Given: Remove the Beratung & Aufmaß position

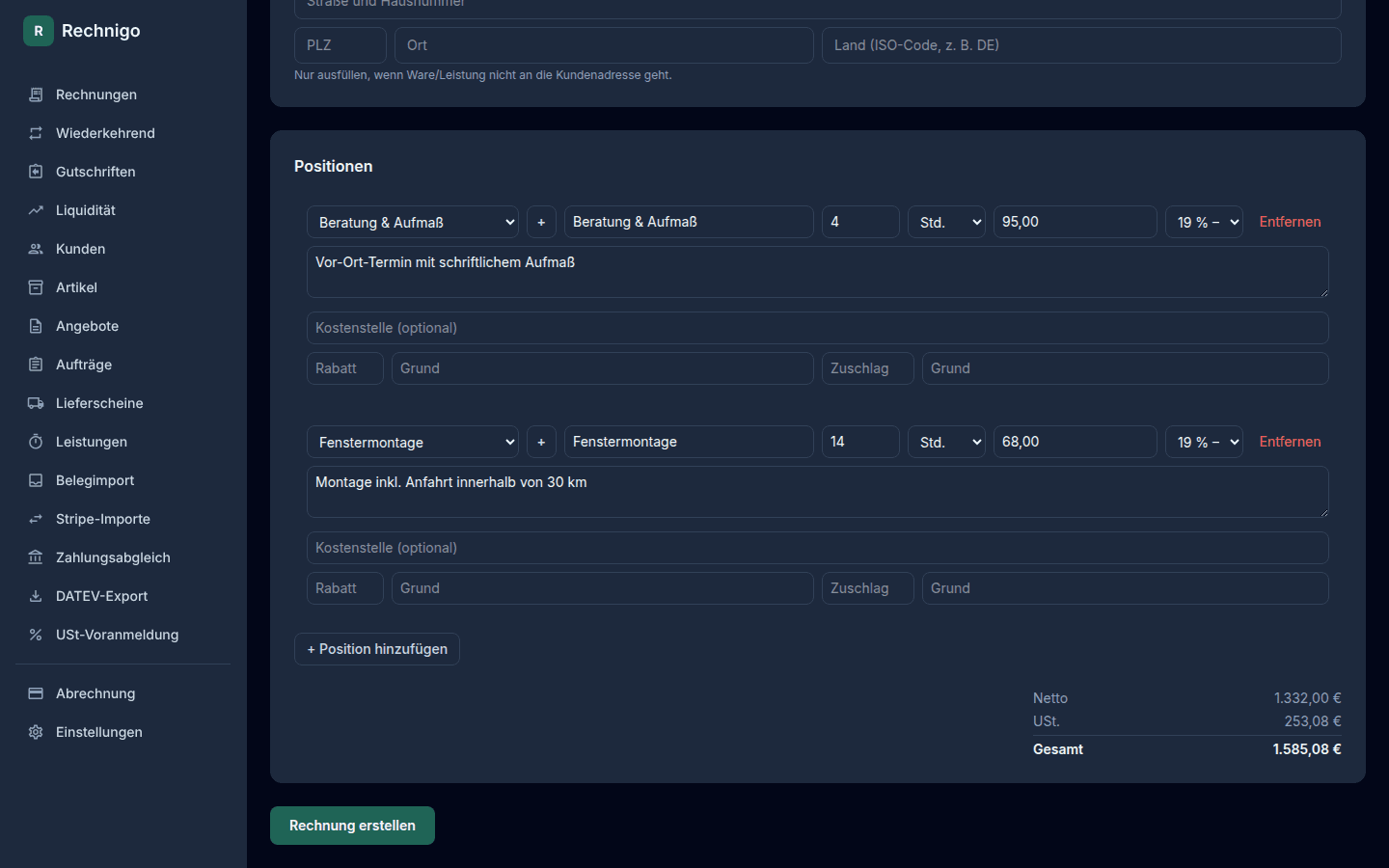Looking at the screenshot, I should 1290,222.
